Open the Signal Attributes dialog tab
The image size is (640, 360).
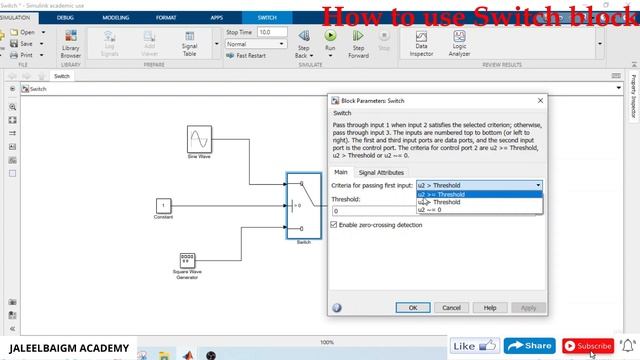coord(381,173)
